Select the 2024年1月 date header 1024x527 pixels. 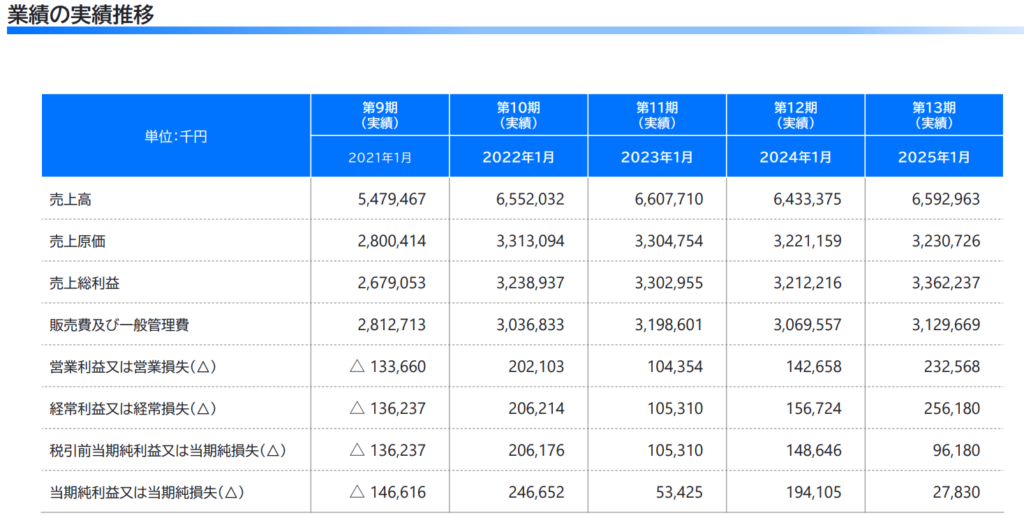(796, 157)
